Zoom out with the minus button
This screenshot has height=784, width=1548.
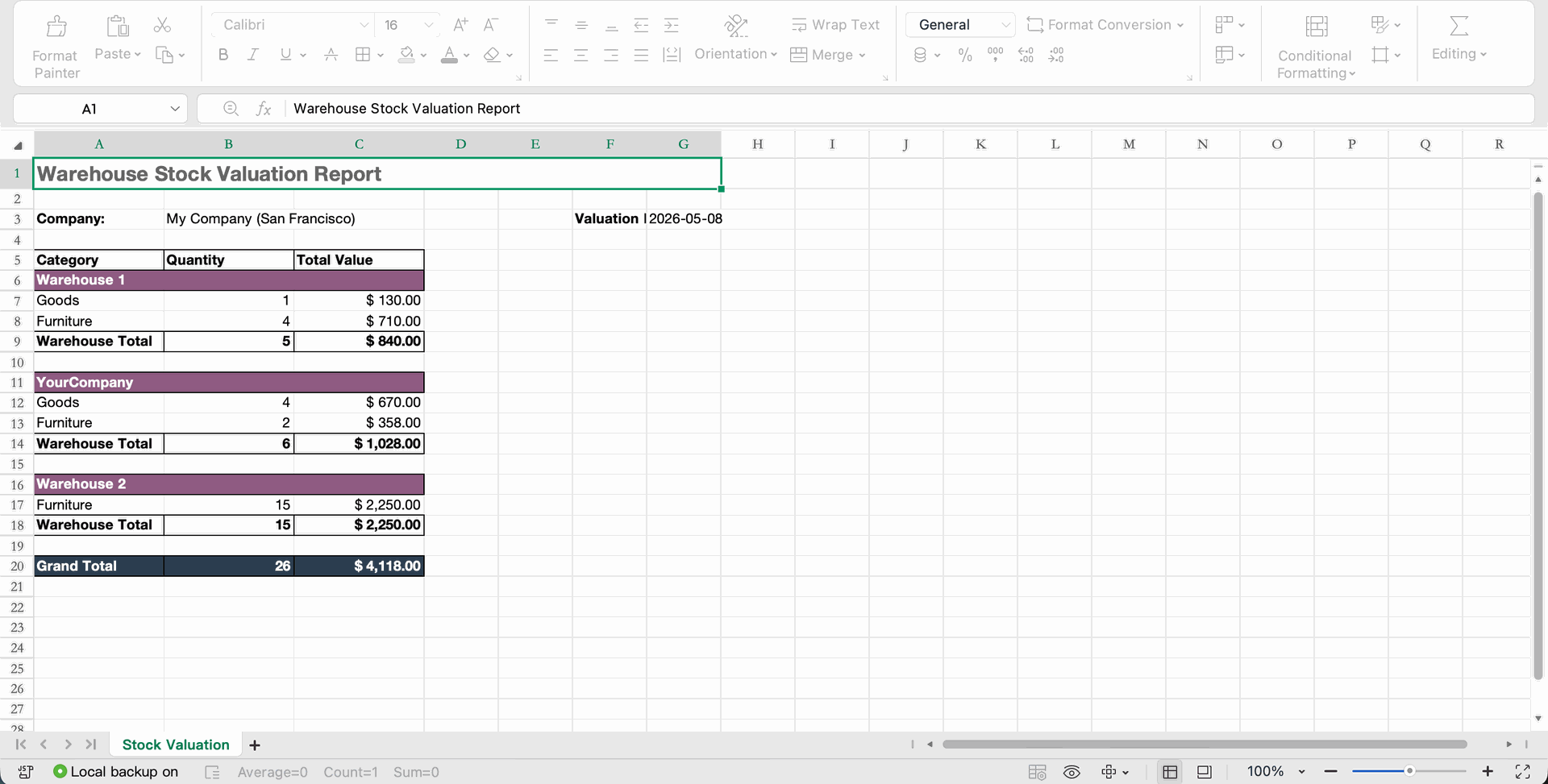pyautogui.click(x=1331, y=771)
